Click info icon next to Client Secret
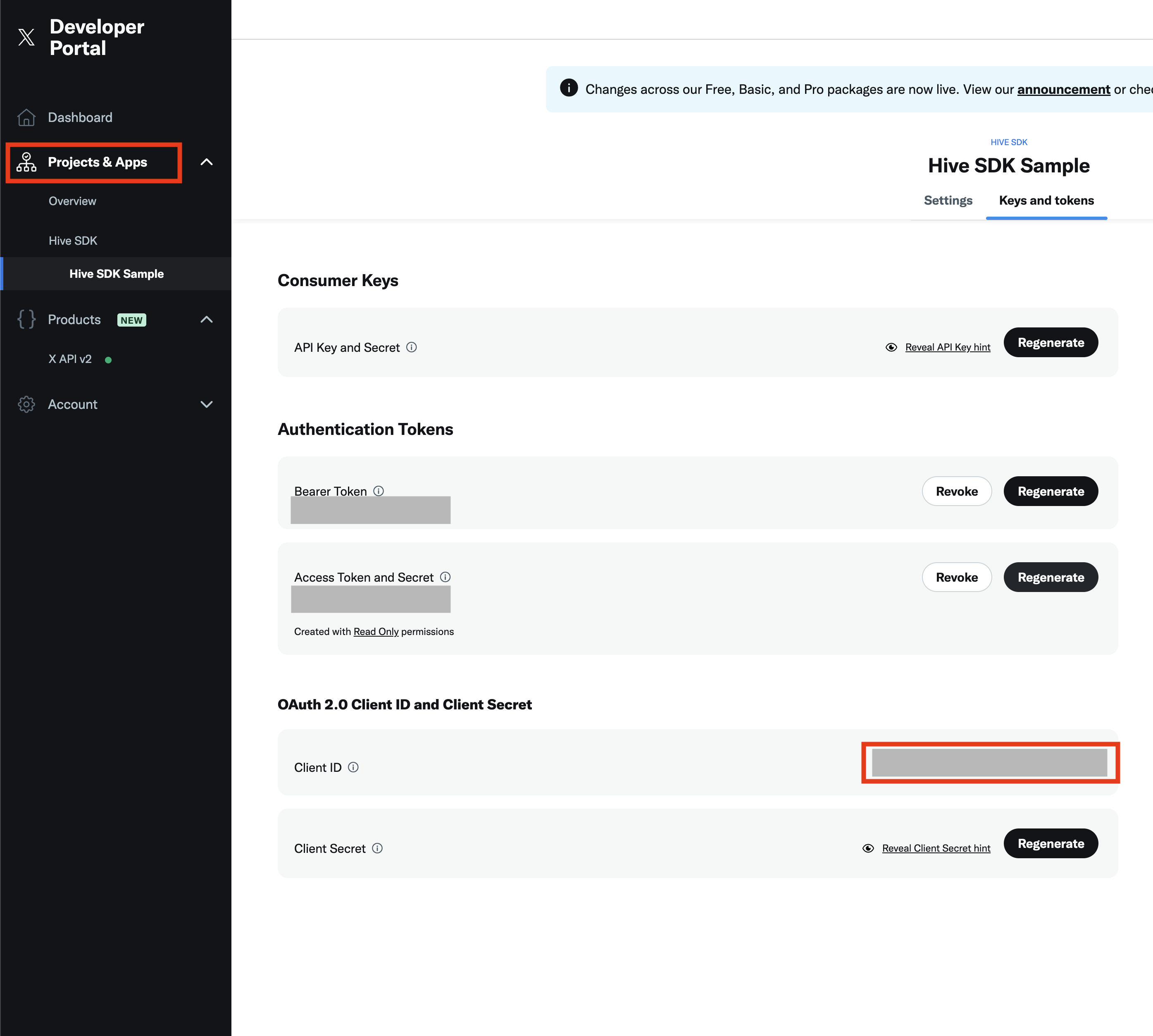This screenshot has height=1036, width=1153. [x=377, y=848]
